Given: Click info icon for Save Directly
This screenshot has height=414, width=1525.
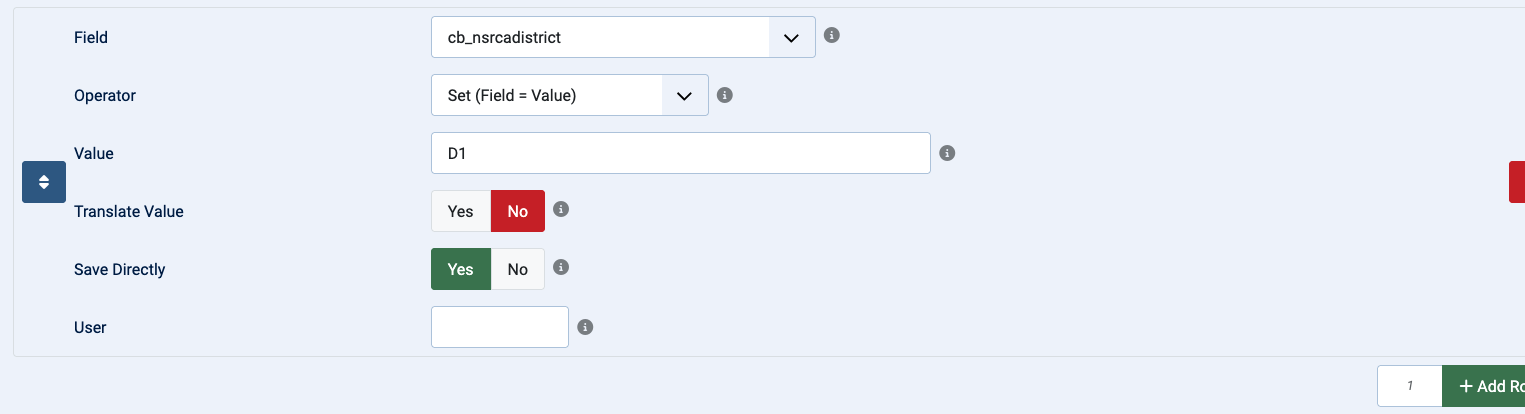Looking at the screenshot, I should point(561,267).
